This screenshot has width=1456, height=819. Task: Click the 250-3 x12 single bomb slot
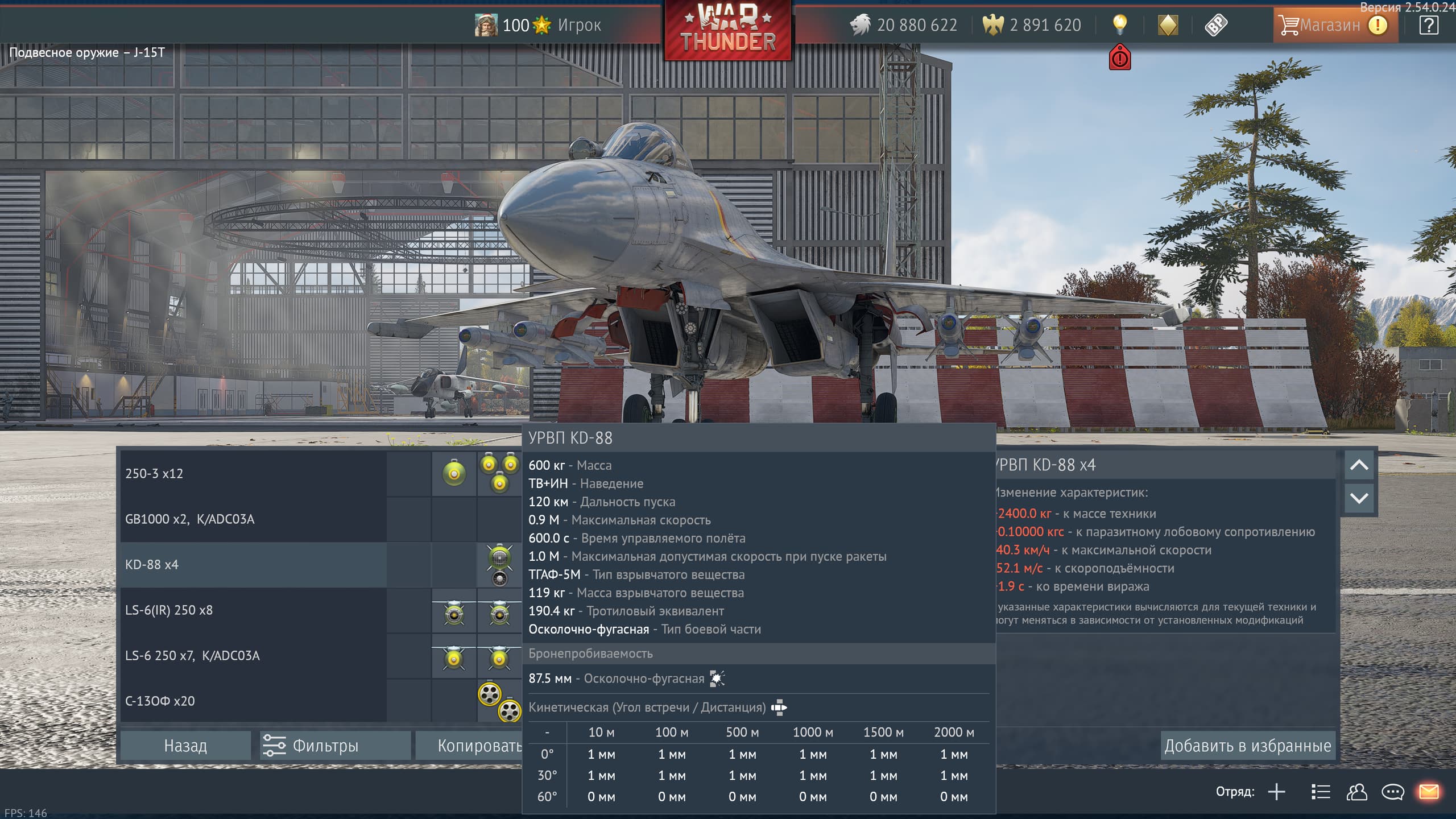click(454, 473)
